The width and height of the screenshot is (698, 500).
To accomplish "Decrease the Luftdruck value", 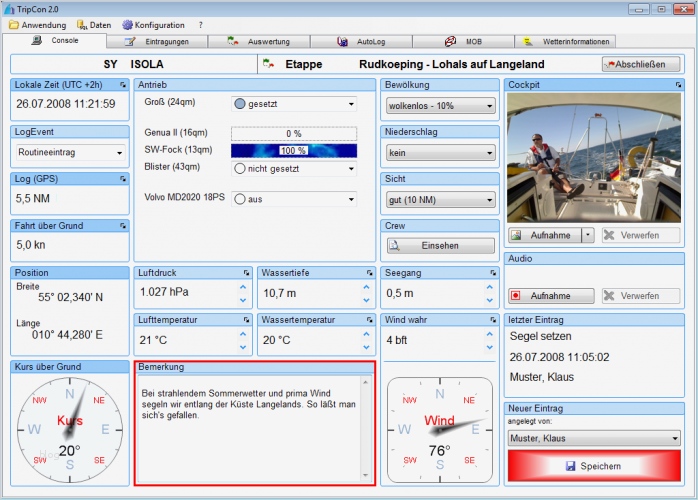I will pos(243,300).
